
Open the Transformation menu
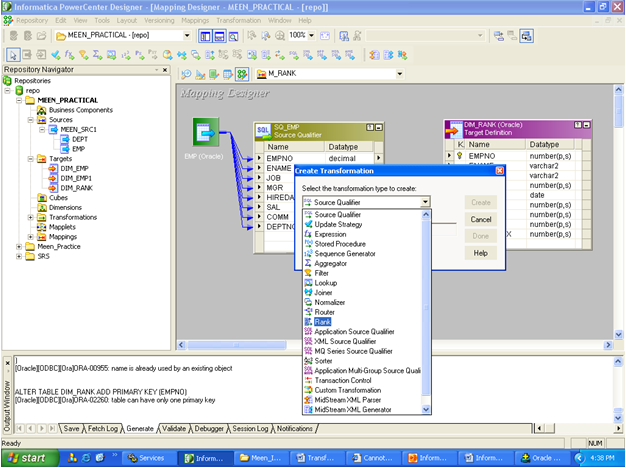(238, 20)
